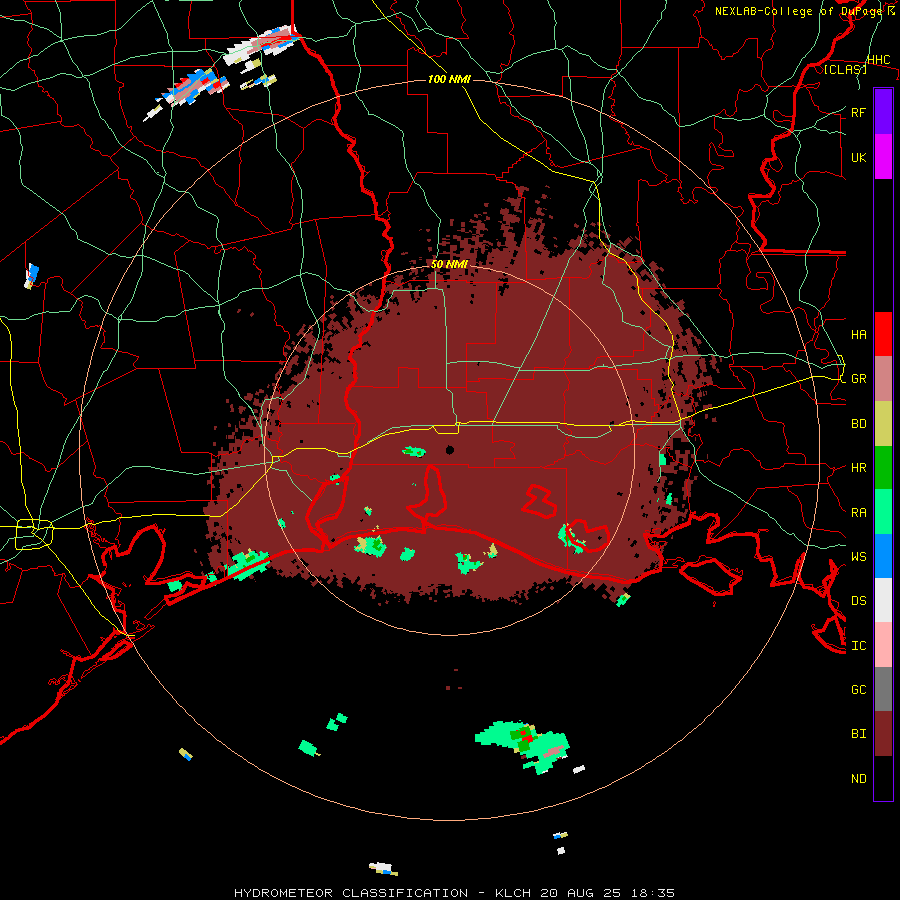Click the "[CLAS]" units label
The image size is (900, 900).
(845, 69)
